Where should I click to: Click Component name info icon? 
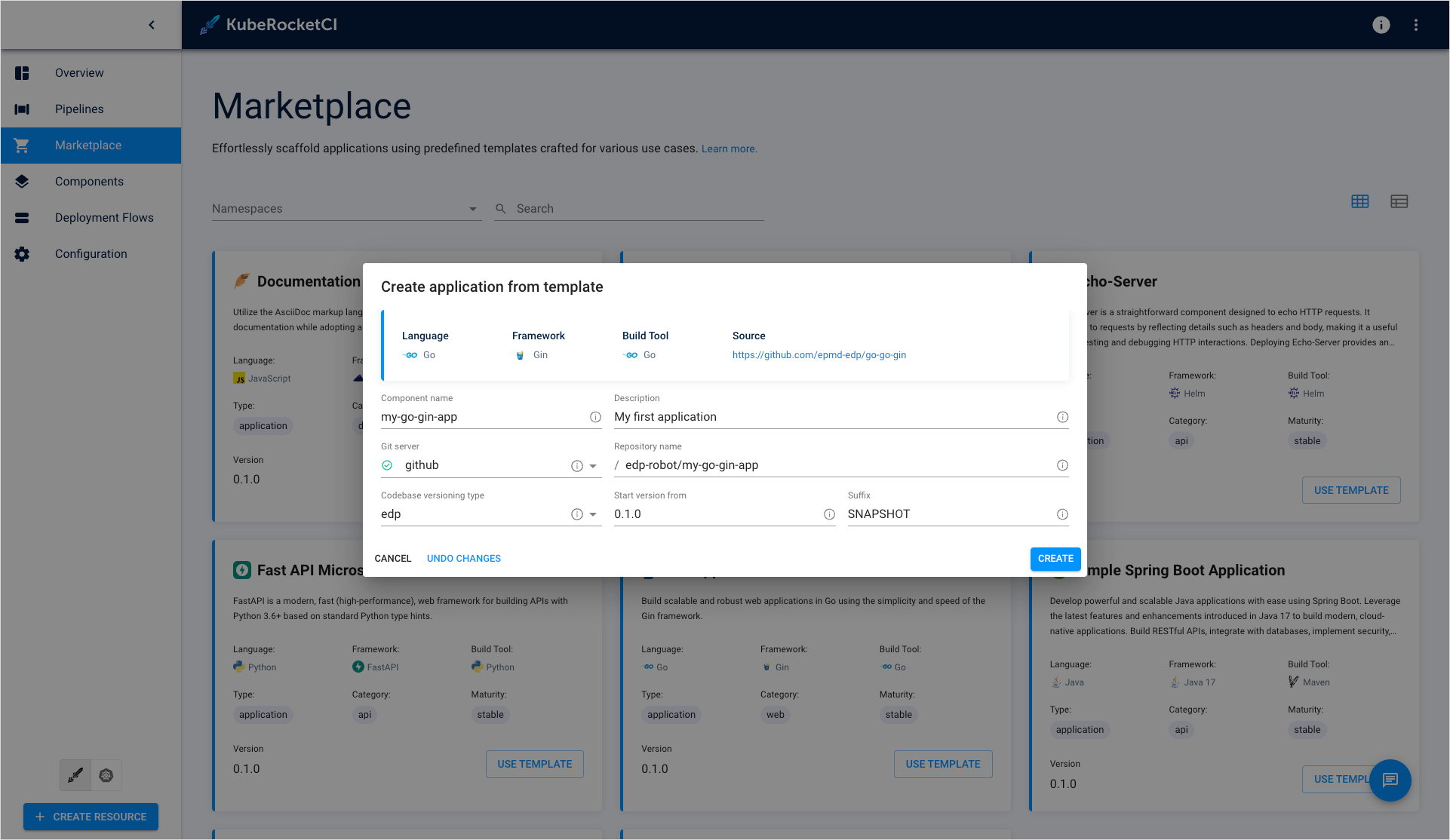click(595, 417)
